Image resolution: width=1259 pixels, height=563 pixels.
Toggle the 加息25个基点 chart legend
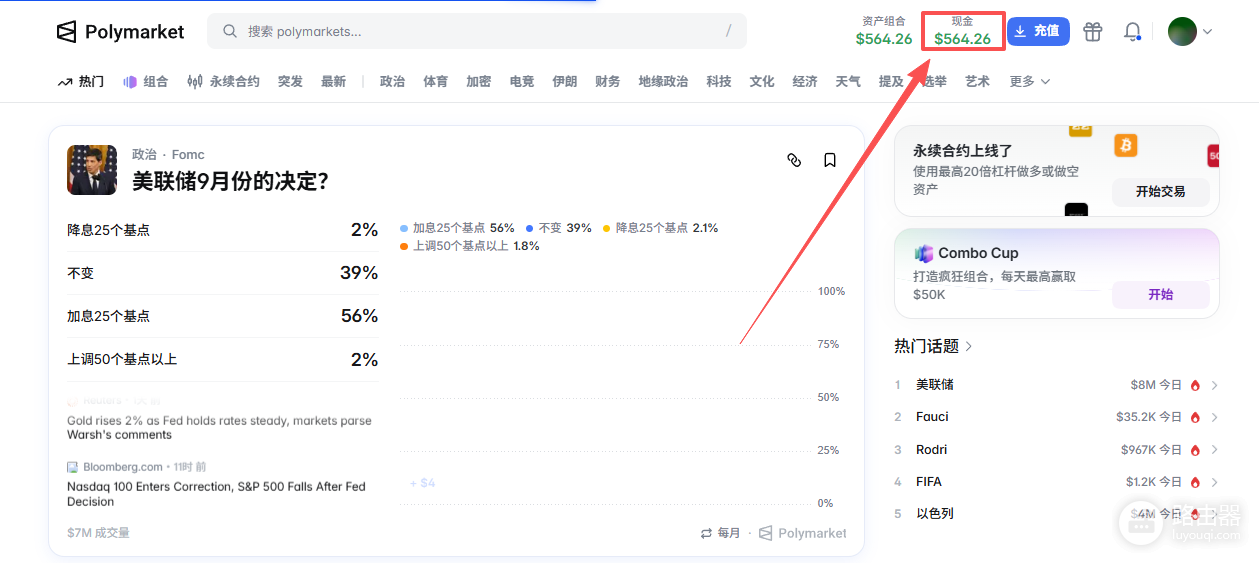457,228
